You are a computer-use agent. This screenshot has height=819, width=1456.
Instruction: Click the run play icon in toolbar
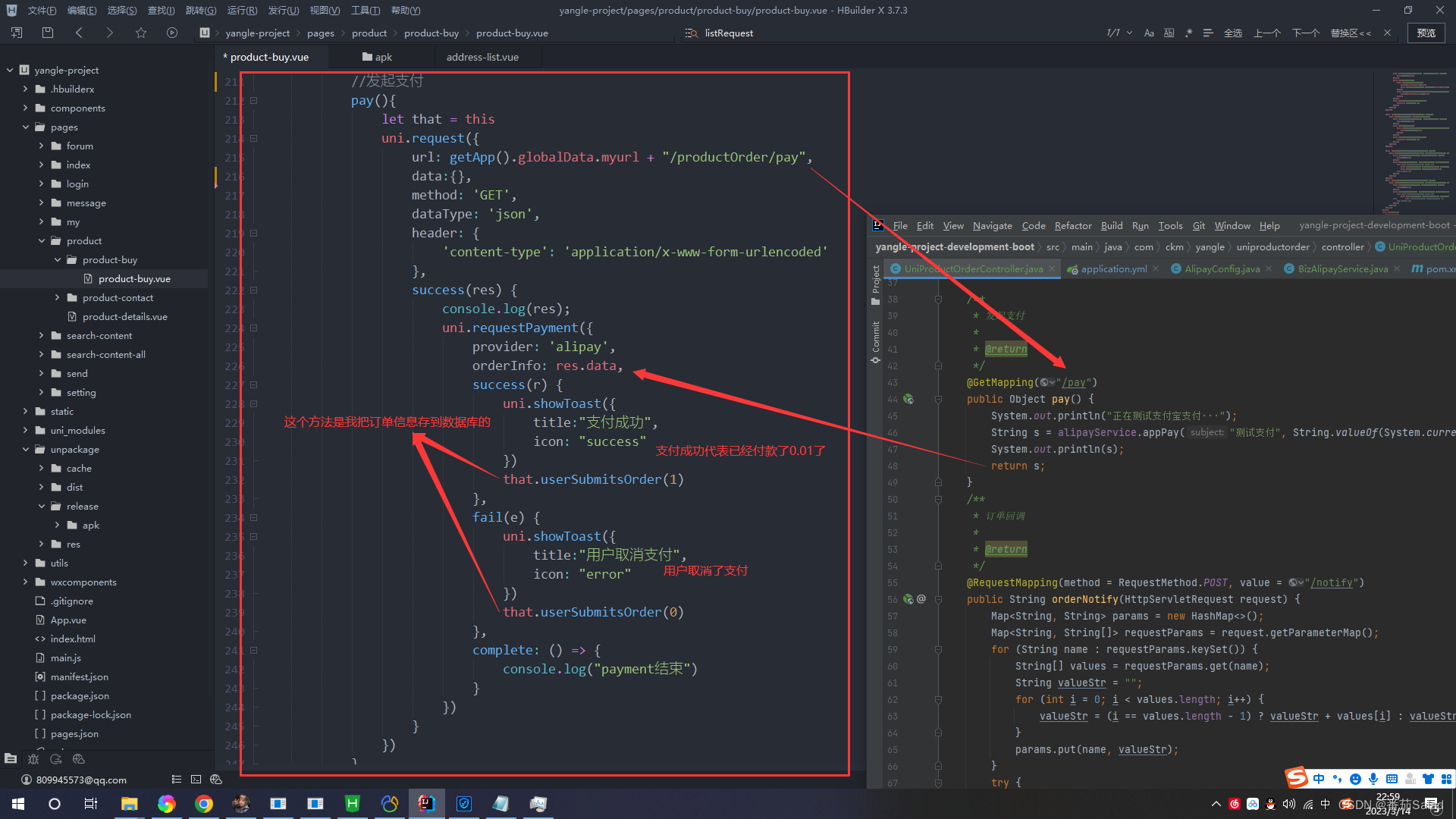click(x=172, y=33)
